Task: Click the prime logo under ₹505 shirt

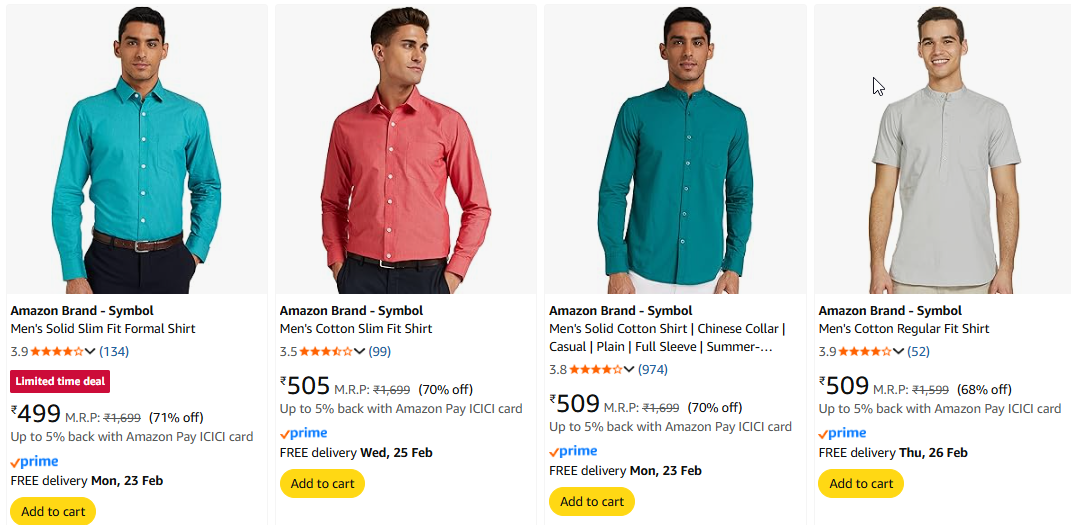Action: (x=303, y=433)
